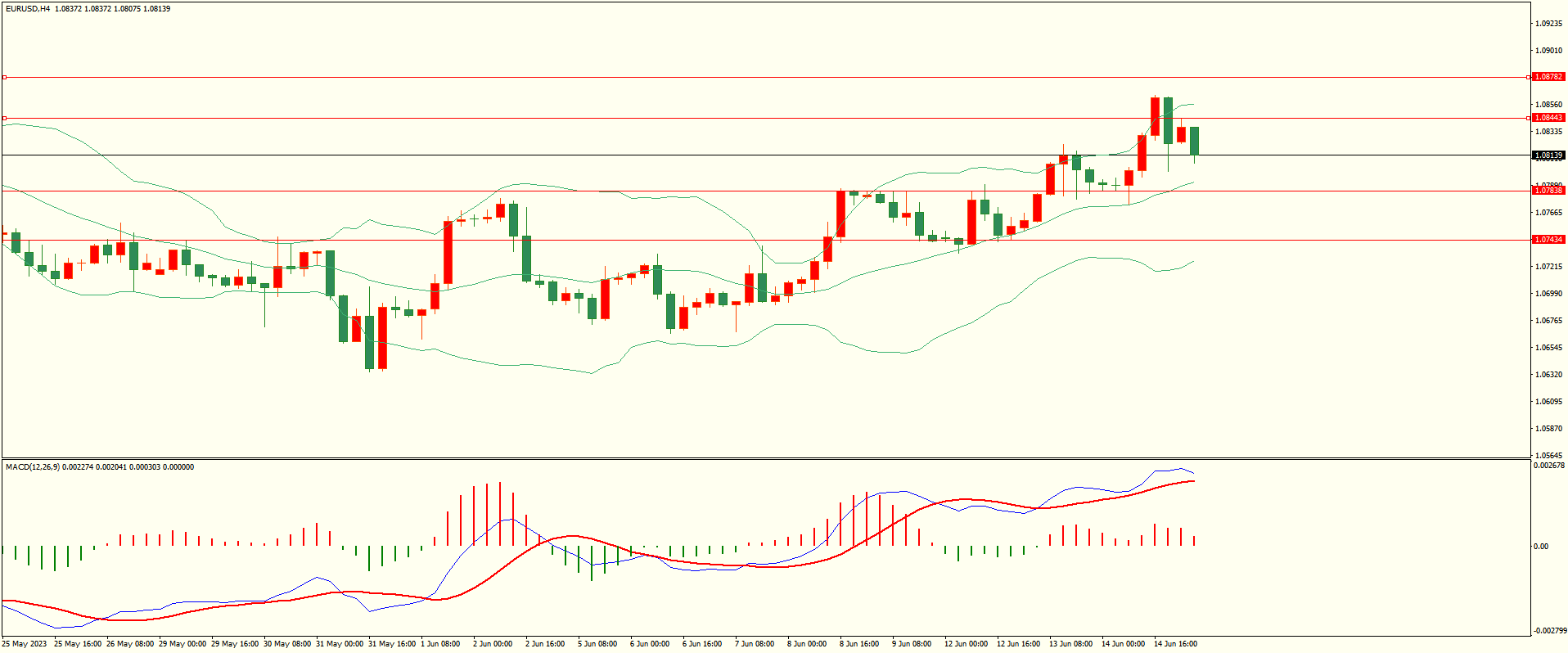The height and width of the screenshot is (653, 1568).
Task: Click the latest green candle on chart
Action: tap(1195, 141)
